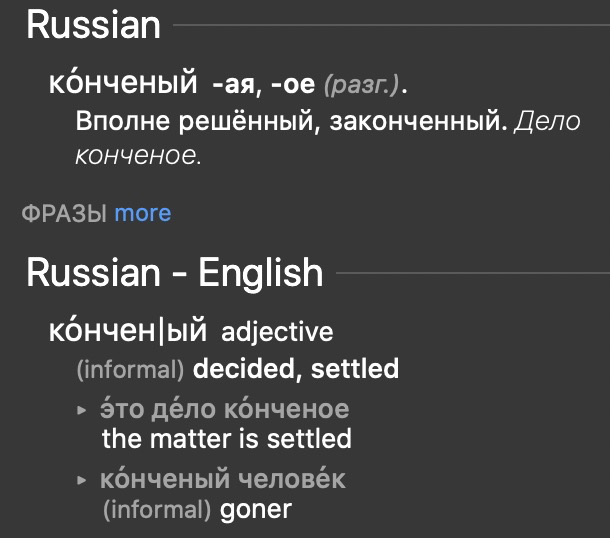This screenshot has width=610, height=538.
Task: Click the translation "the matter is settled"
Action: coord(227,438)
